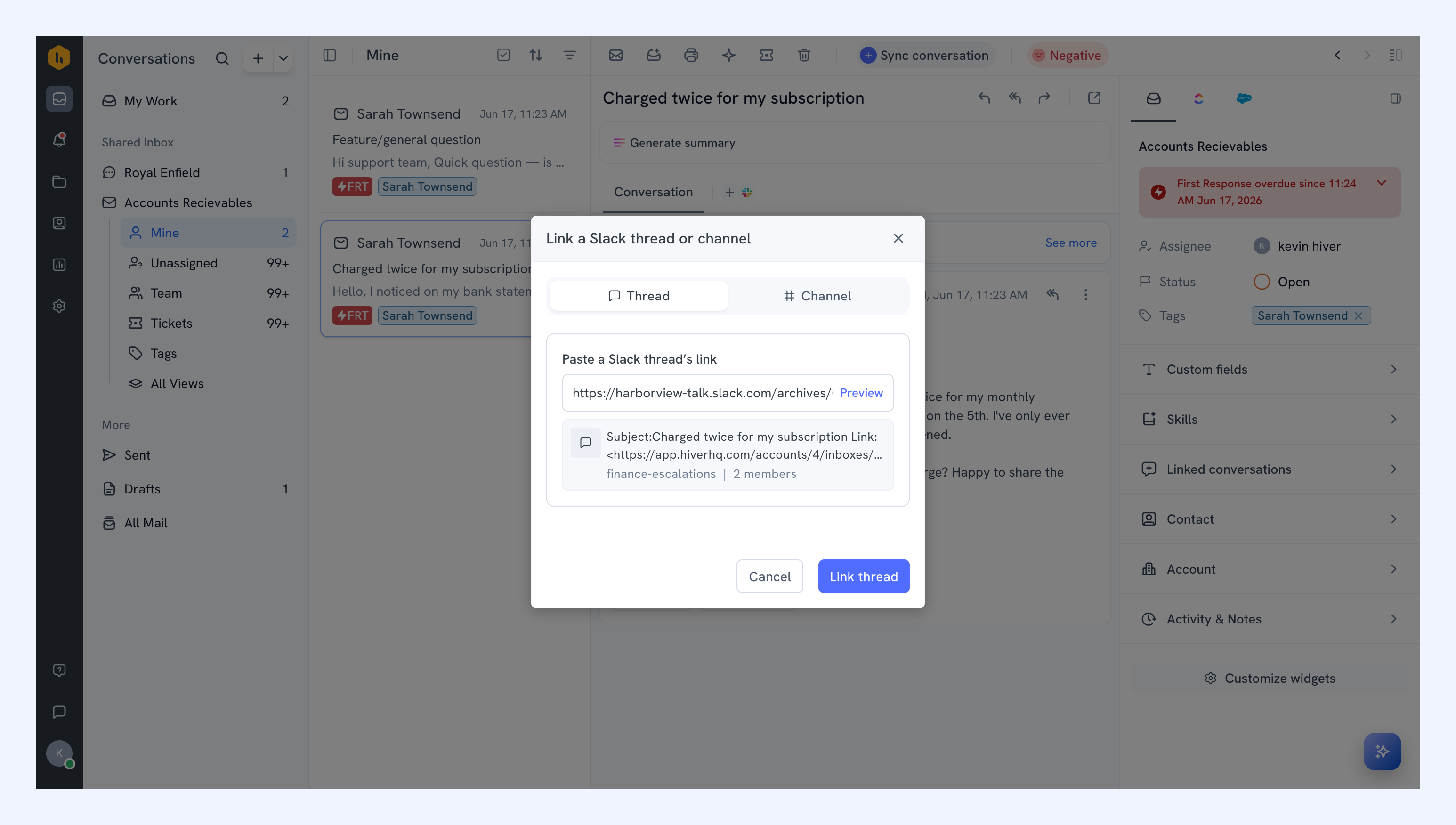
Task: Change assignee kevin hiver
Action: click(1297, 246)
